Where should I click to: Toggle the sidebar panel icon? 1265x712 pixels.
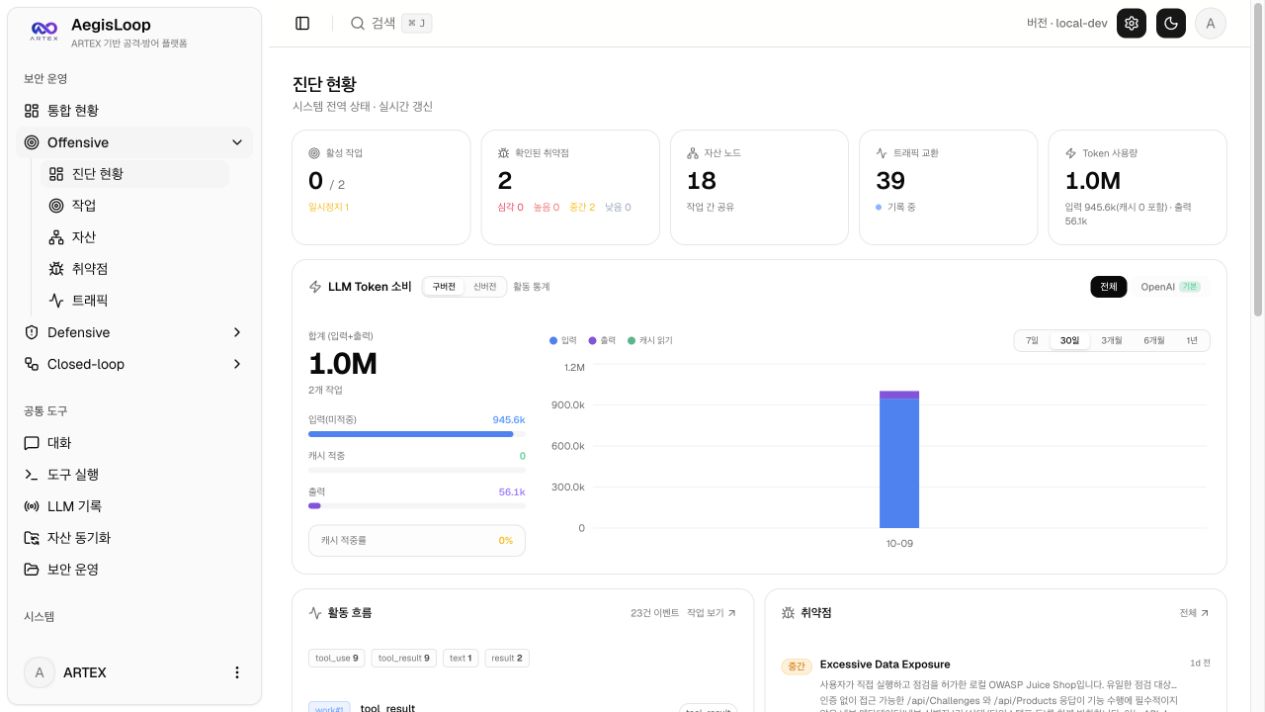[302, 23]
